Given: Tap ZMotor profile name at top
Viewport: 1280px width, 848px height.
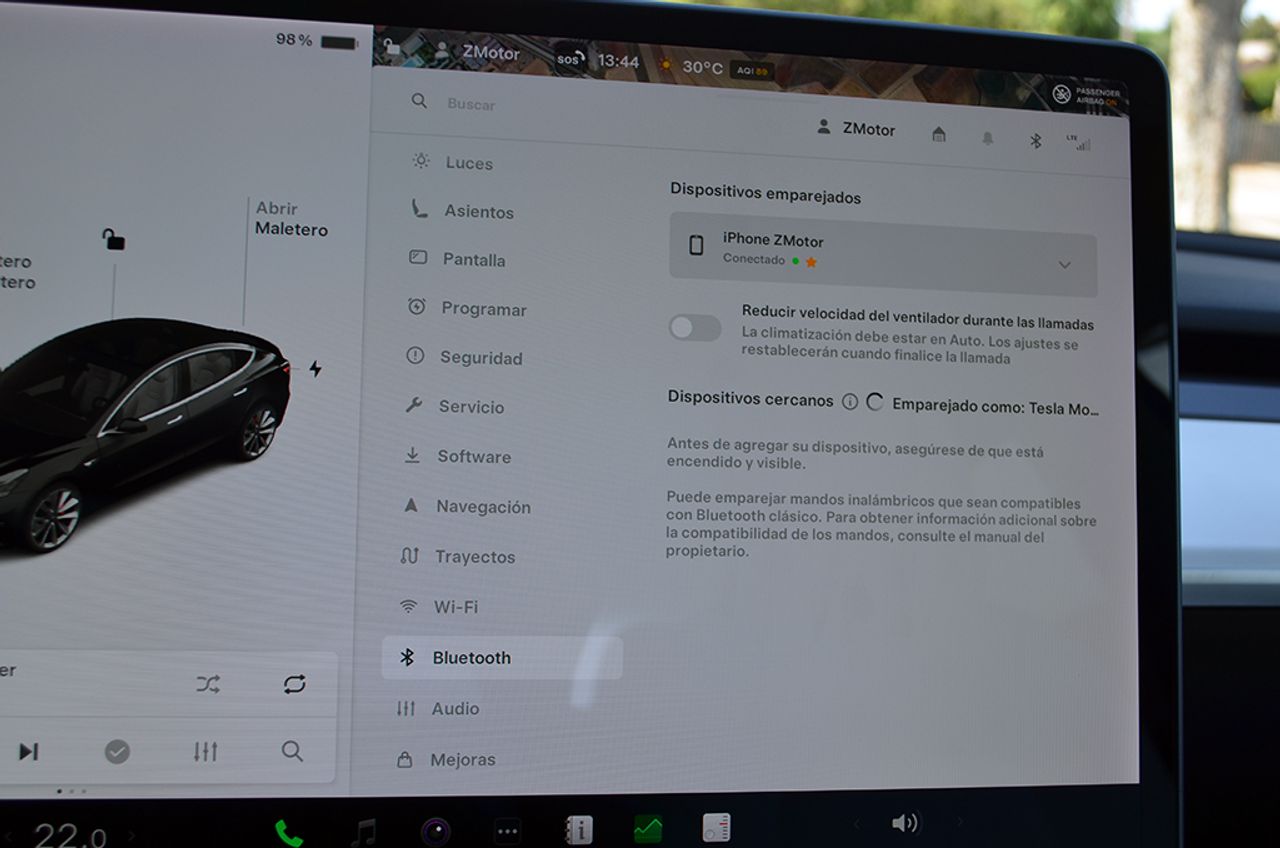Looking at the screenshot, I should (x=864, y=130).
